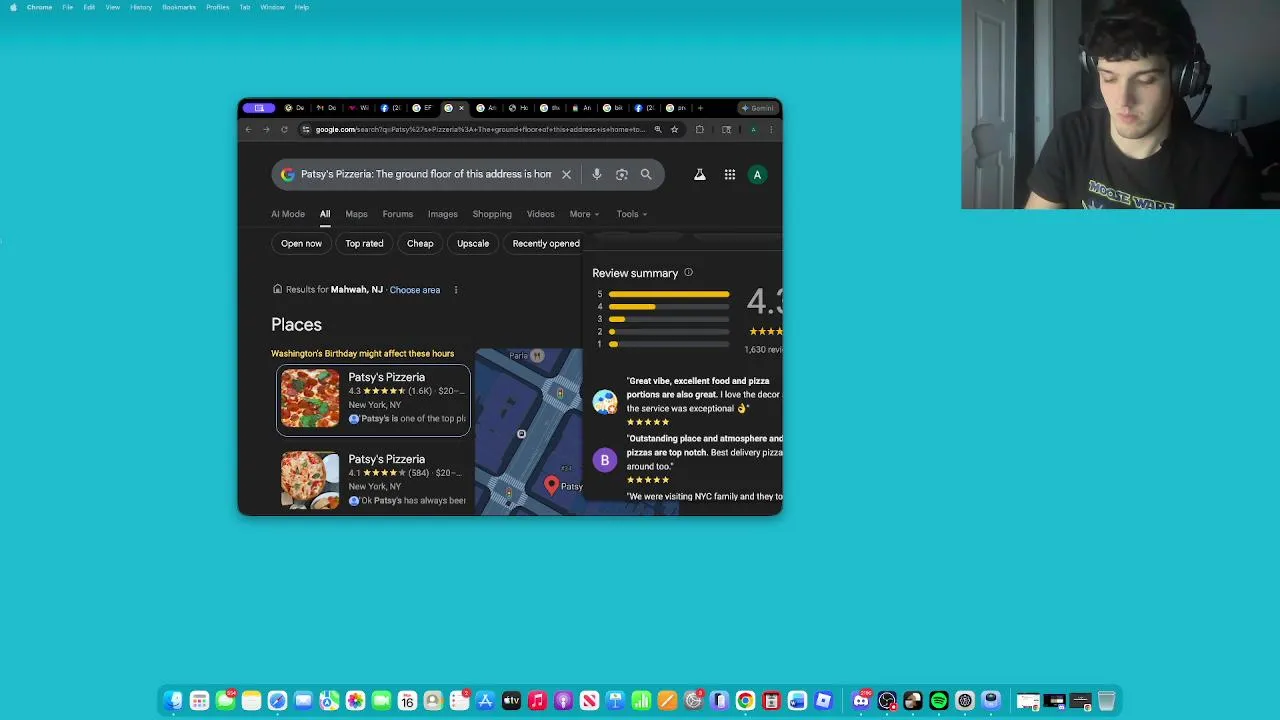
Task: Open a new browser tab
Action: coord(700,108)
